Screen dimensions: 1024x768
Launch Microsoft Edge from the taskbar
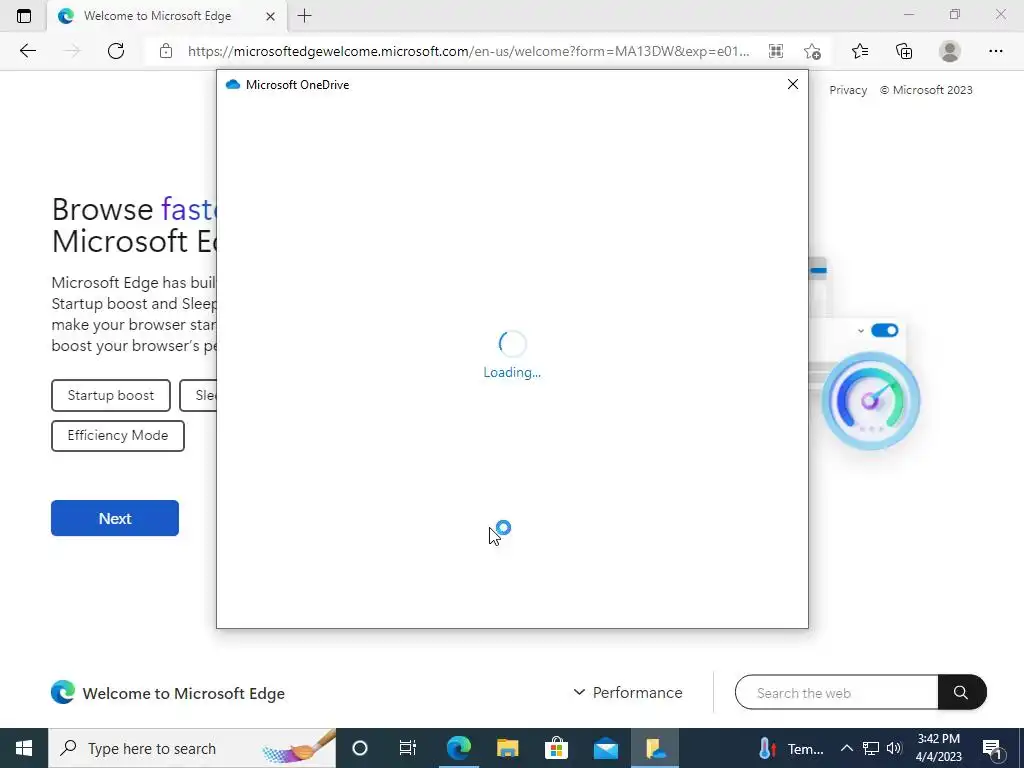coord(458,748)
